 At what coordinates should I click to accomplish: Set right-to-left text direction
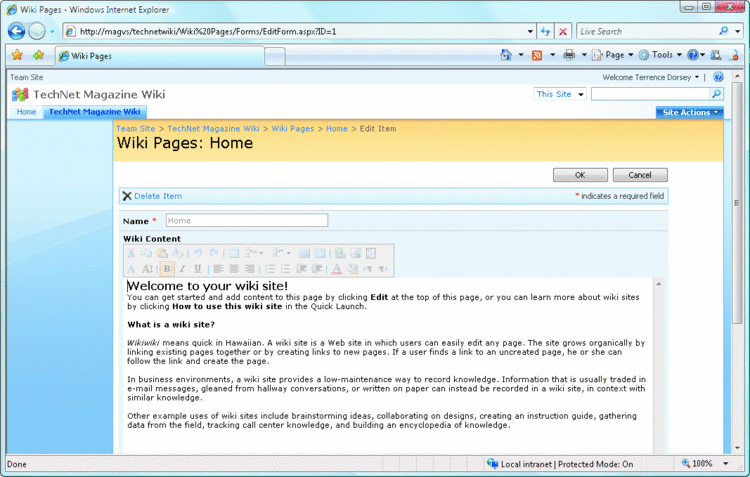(383, 269)
